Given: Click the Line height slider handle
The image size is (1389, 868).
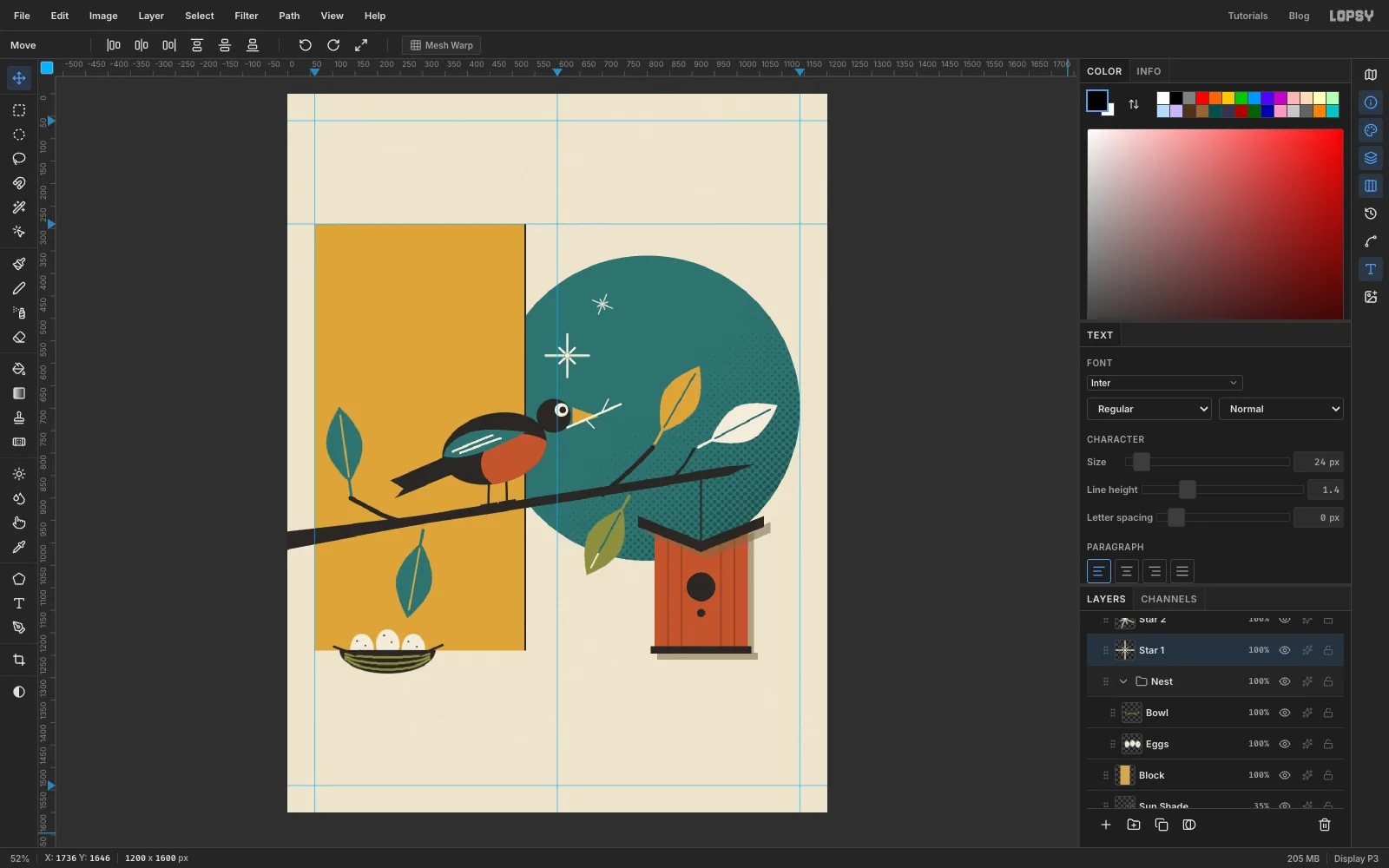Looking at the screenshot, I should coord(1188,490).
